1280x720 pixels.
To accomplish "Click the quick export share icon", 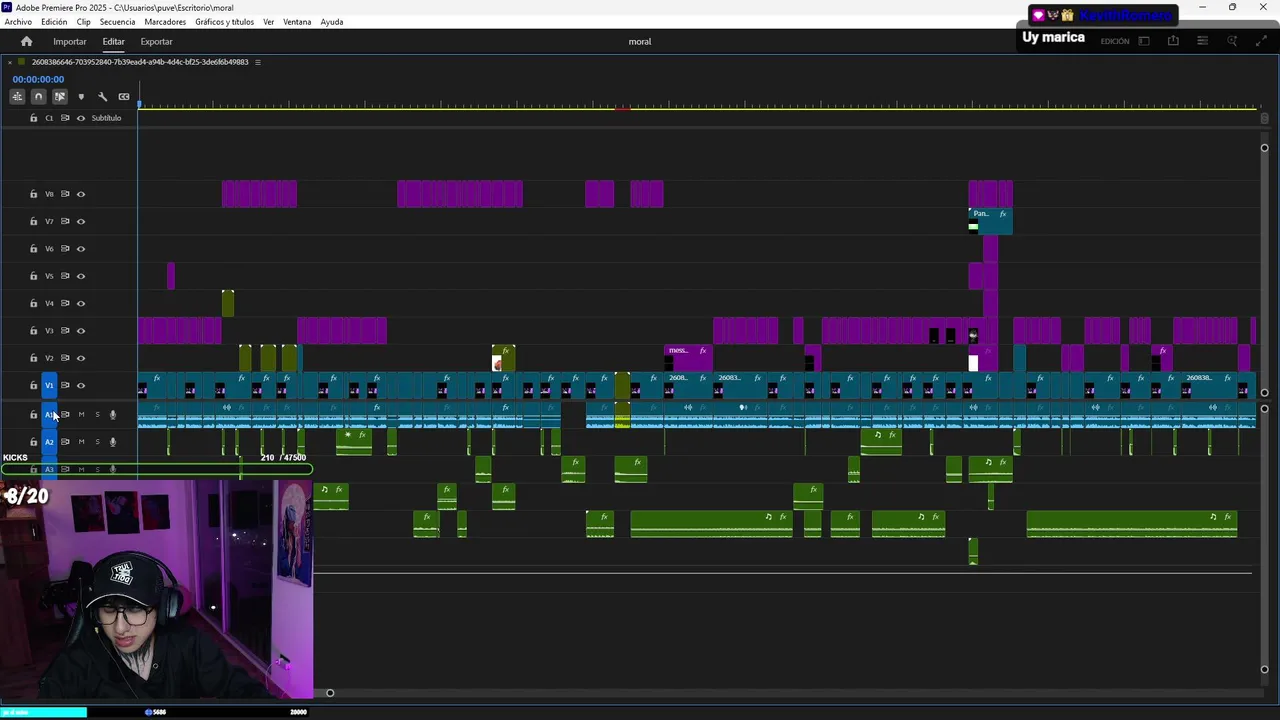I will (x=1173, y=41).
